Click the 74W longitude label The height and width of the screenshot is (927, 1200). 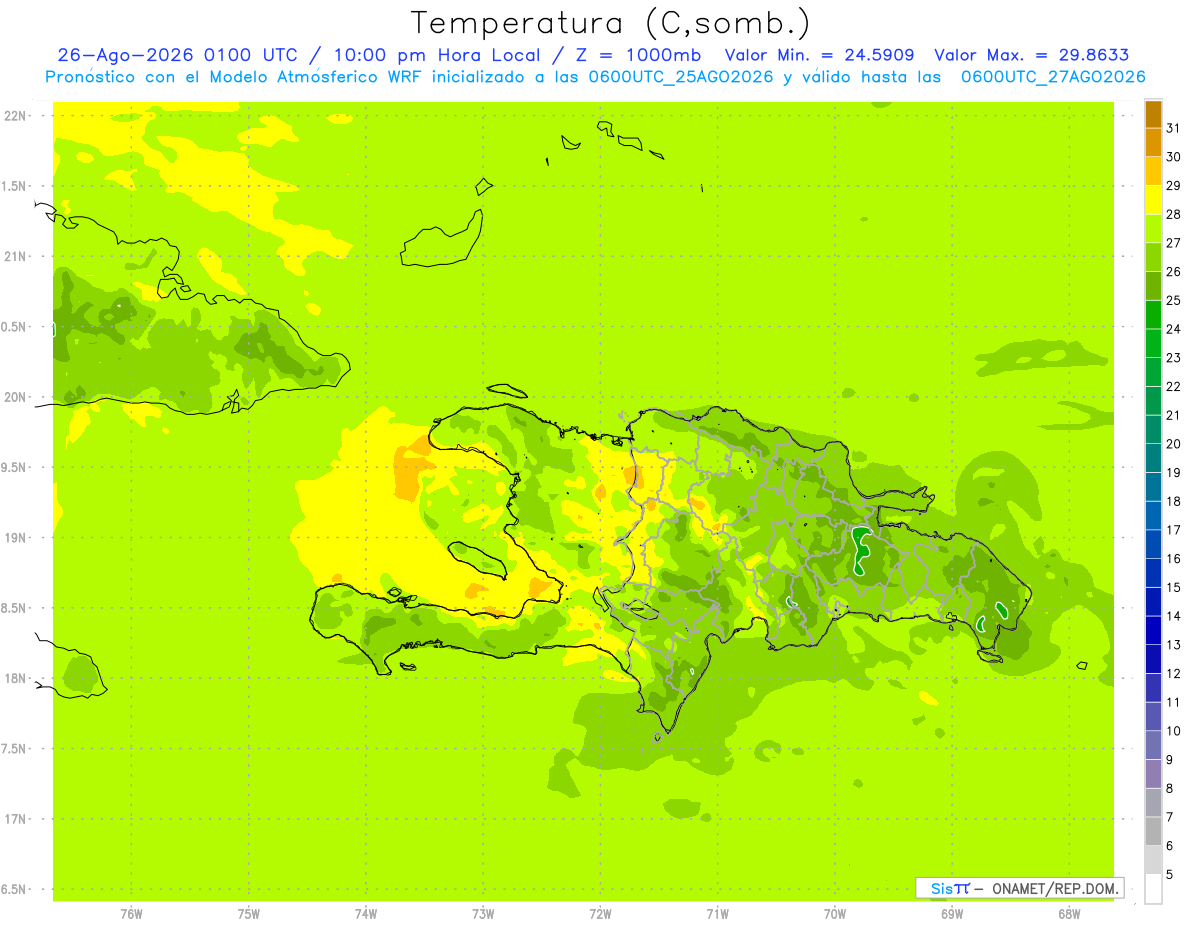[365, 914]
